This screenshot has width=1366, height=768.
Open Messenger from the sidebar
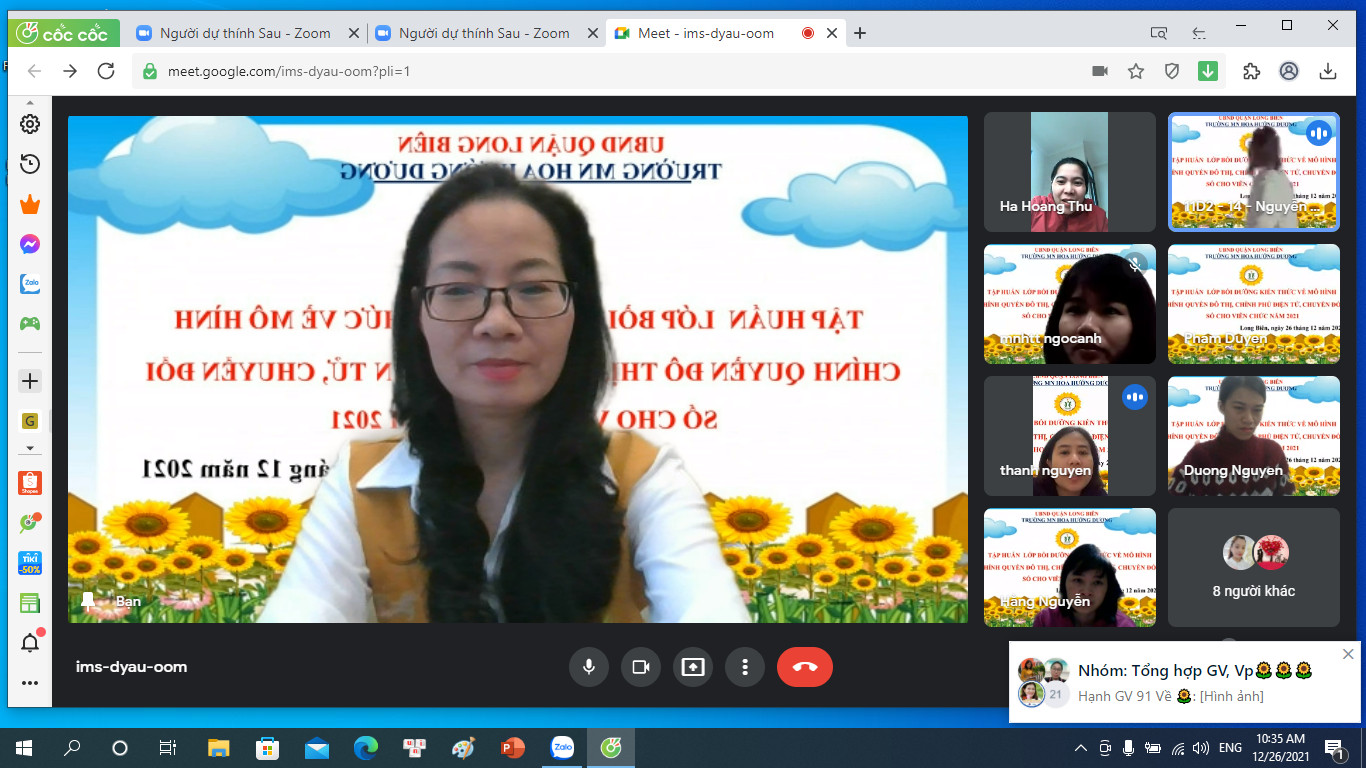click(30, 244)
